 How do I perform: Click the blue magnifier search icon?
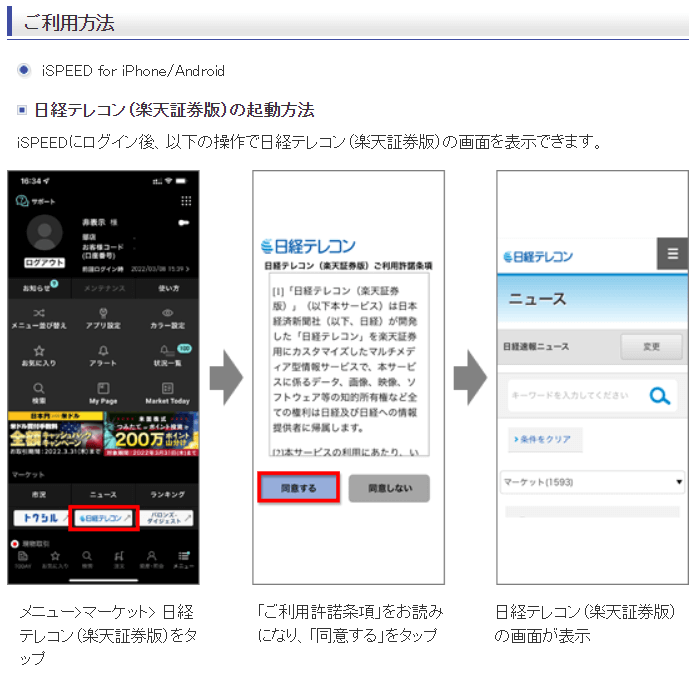click(x=659, y=396)
